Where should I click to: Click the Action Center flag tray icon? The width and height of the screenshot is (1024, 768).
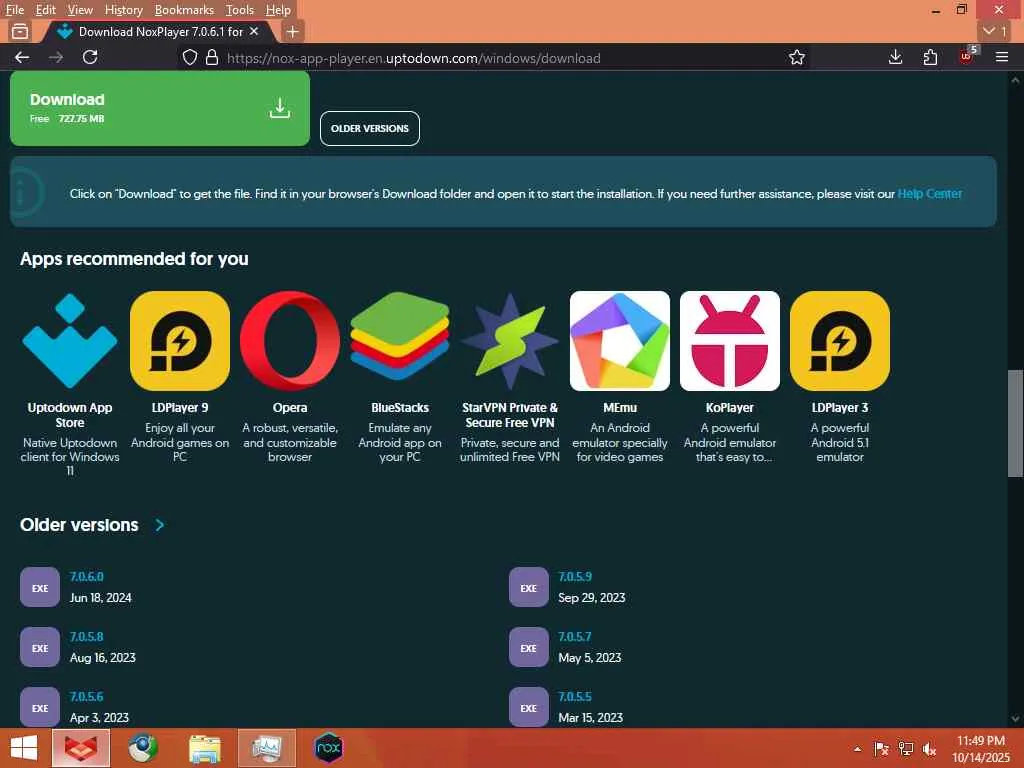click(x=882, y=748)
